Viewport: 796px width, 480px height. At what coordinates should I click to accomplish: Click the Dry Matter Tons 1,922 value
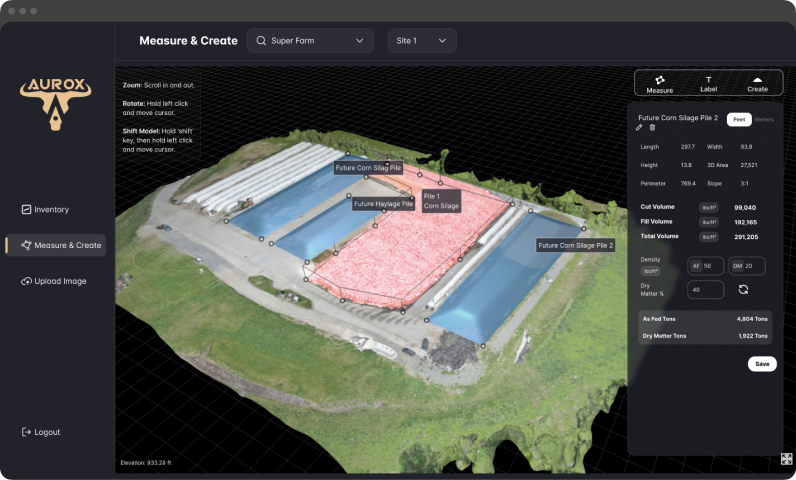click(753, 336)
